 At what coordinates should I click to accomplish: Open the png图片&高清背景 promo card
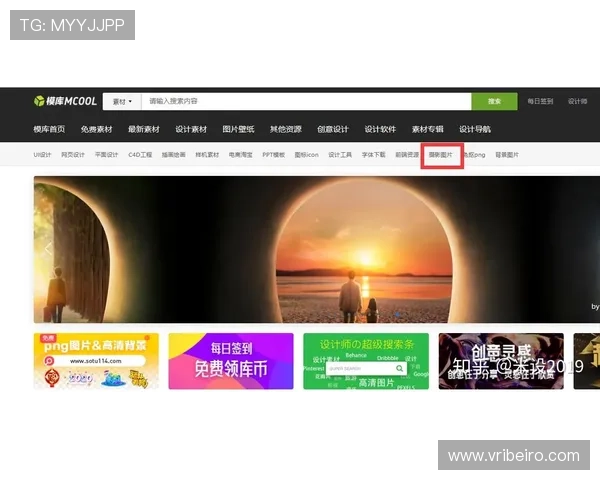click(96, 361)
